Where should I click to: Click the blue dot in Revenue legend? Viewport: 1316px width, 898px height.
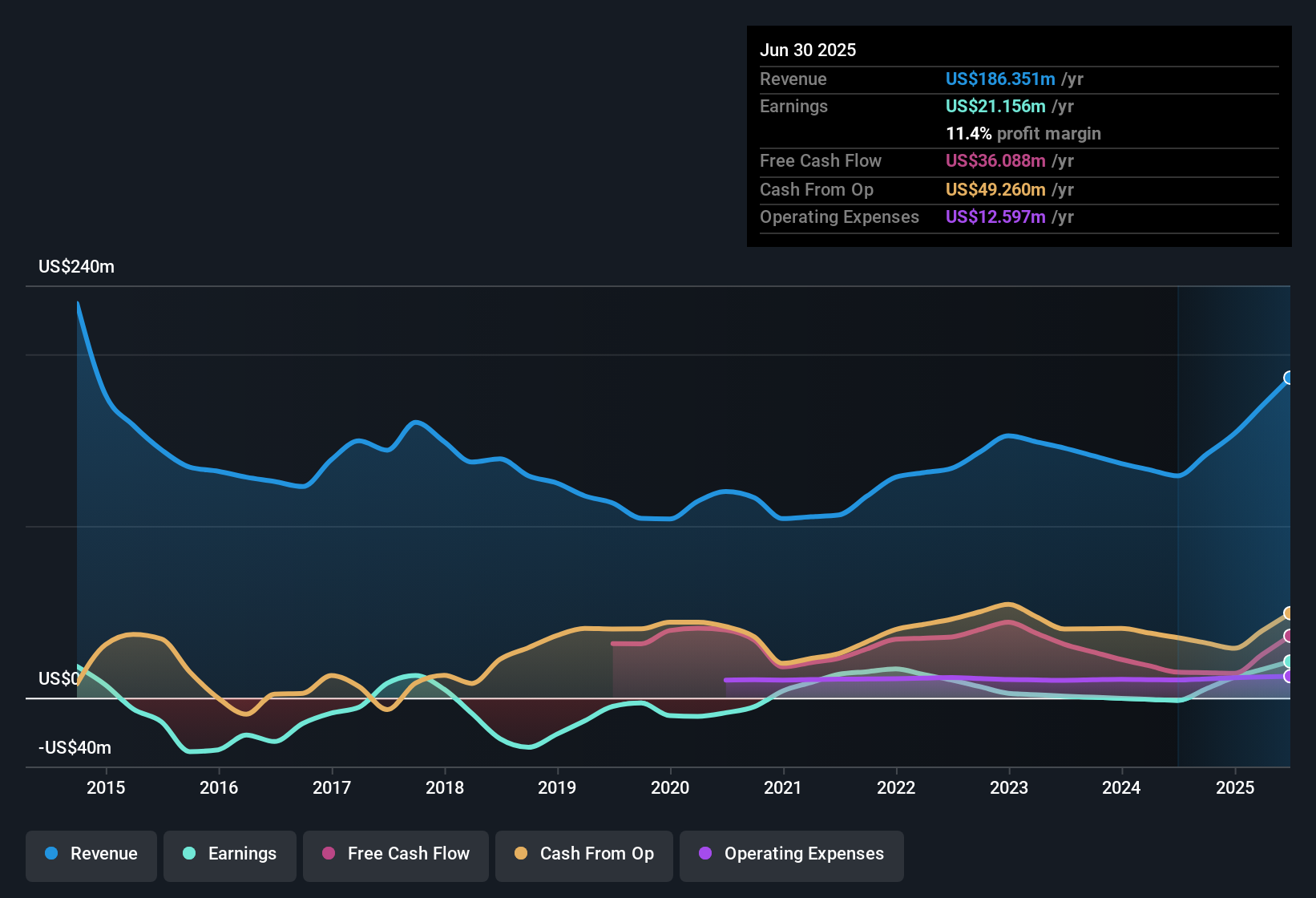pyautogui.click(x=51, y=853)
